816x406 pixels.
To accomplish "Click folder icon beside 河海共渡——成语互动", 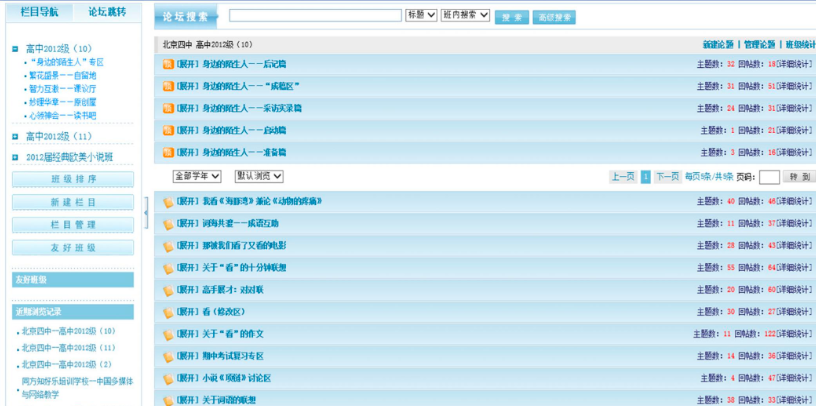I will (168, 223).
